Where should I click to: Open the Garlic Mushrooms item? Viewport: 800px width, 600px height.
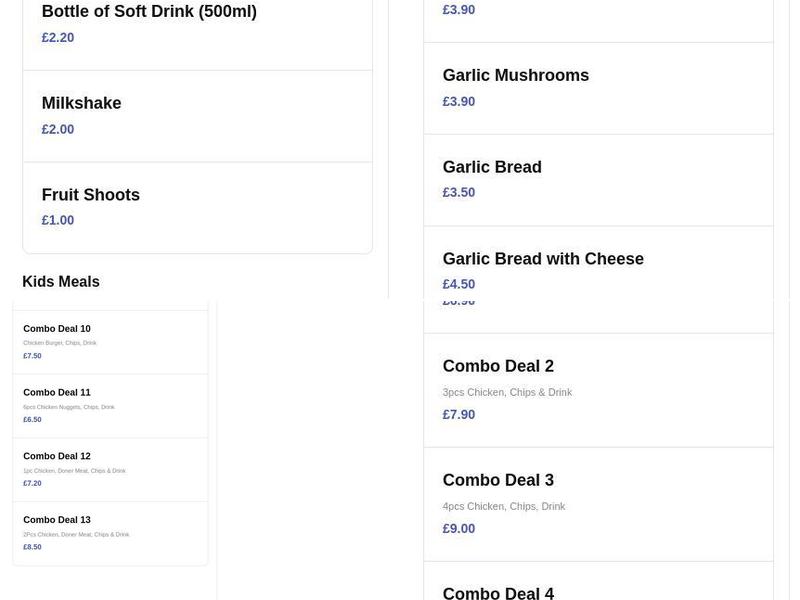(516, 75)
